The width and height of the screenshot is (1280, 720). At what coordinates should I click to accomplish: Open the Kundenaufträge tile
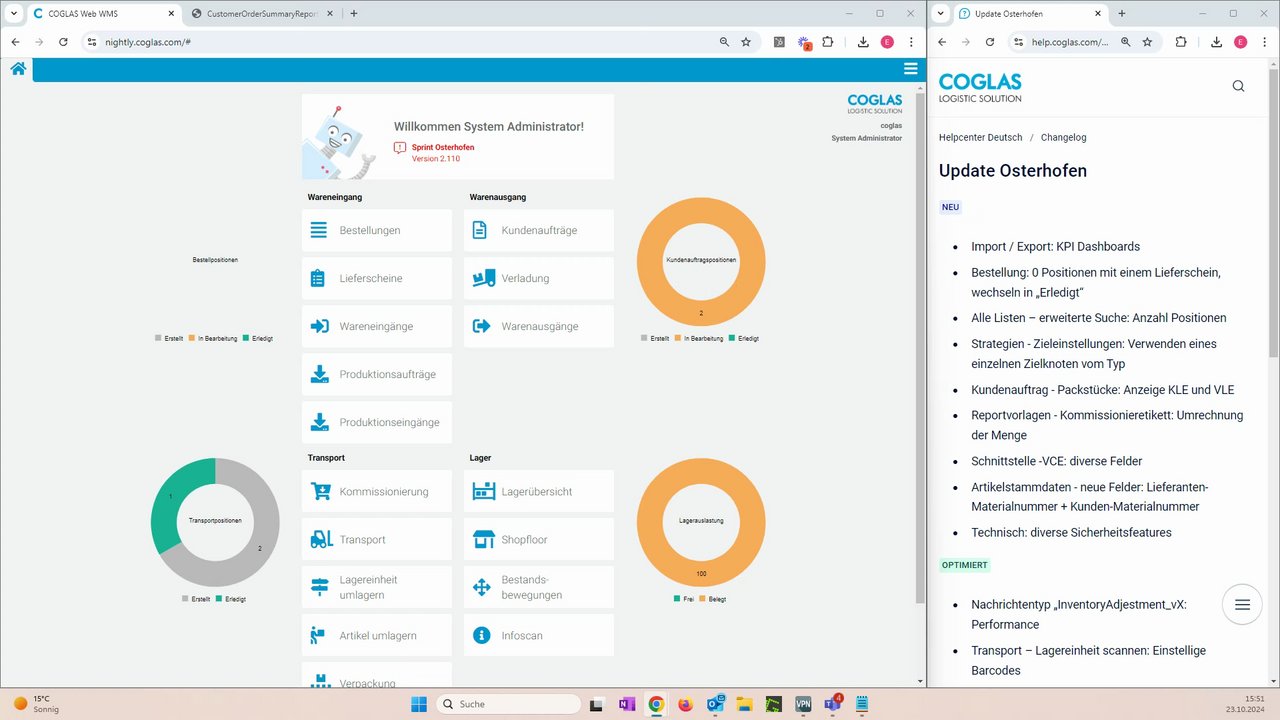[x=539, y=230]
